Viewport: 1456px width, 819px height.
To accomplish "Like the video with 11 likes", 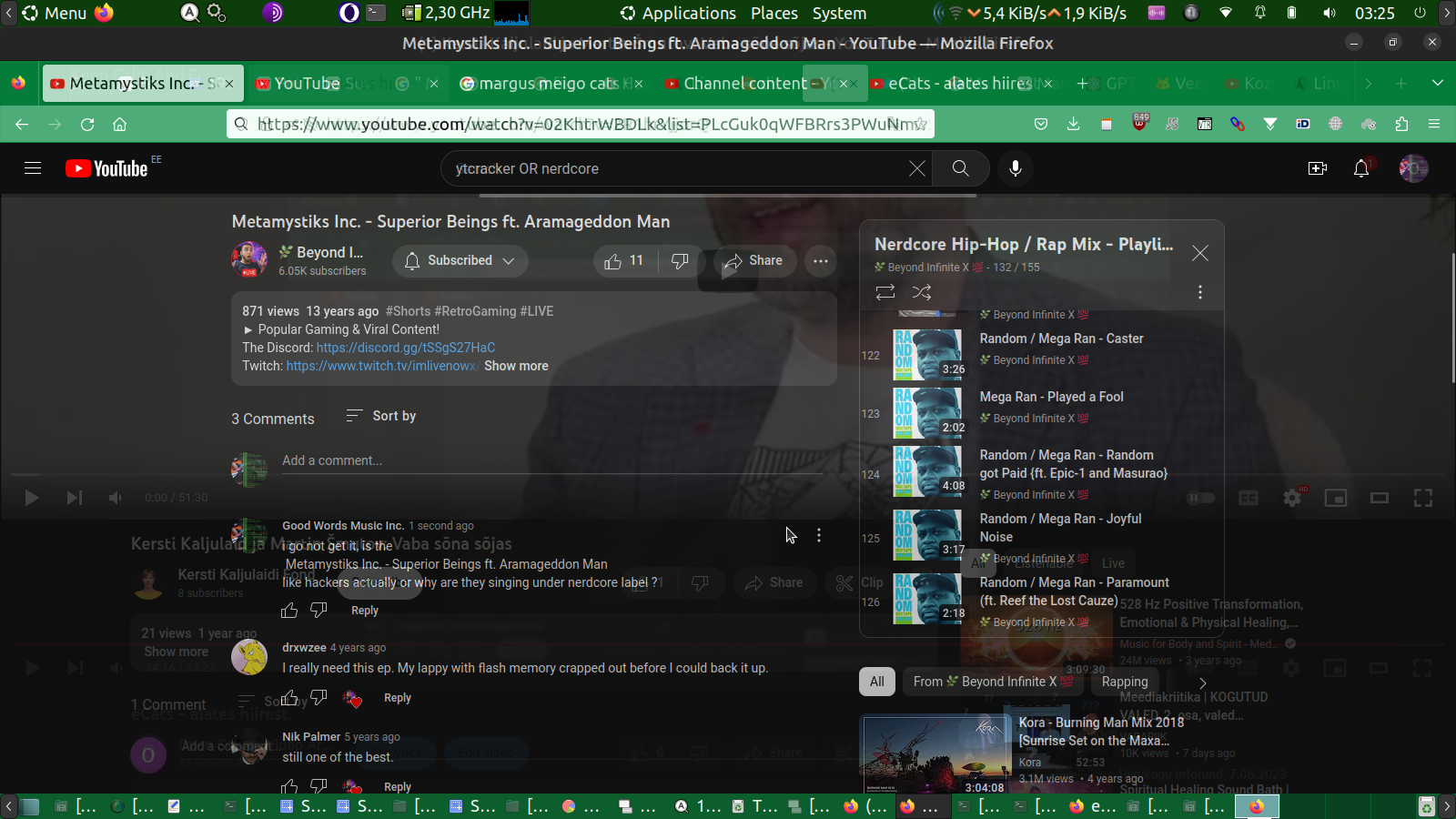I will (x=624, y=261).
